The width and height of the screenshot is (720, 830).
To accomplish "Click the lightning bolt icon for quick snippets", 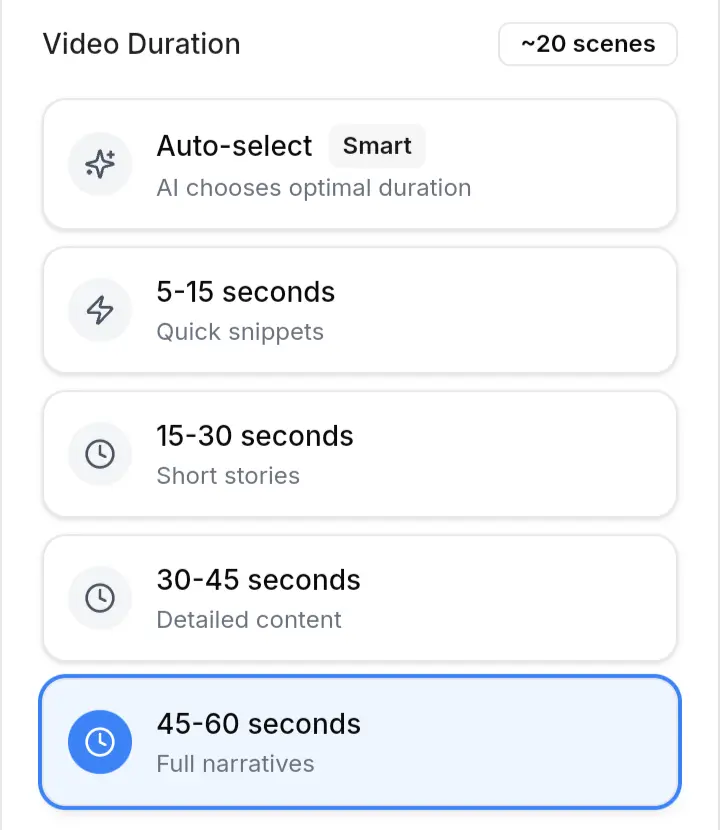I will [100, 310].
